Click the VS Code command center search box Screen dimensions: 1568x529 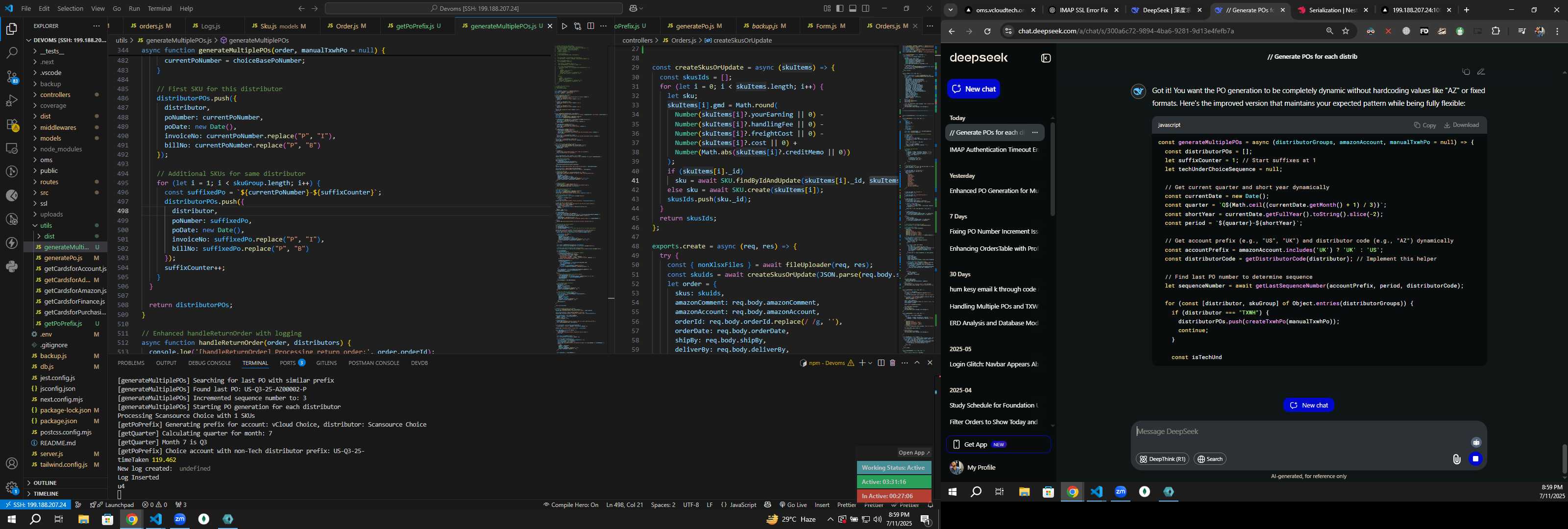coord(473,8)
